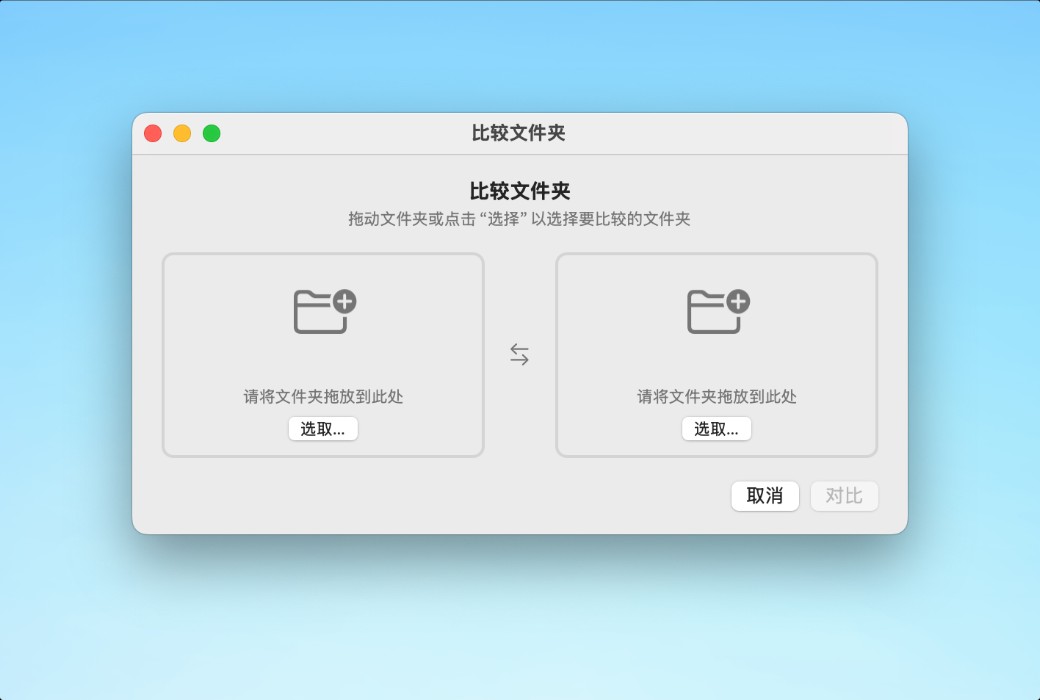Click the 对比 button
The width and height of the screenshot is (1040, 700).
[844, 496]
